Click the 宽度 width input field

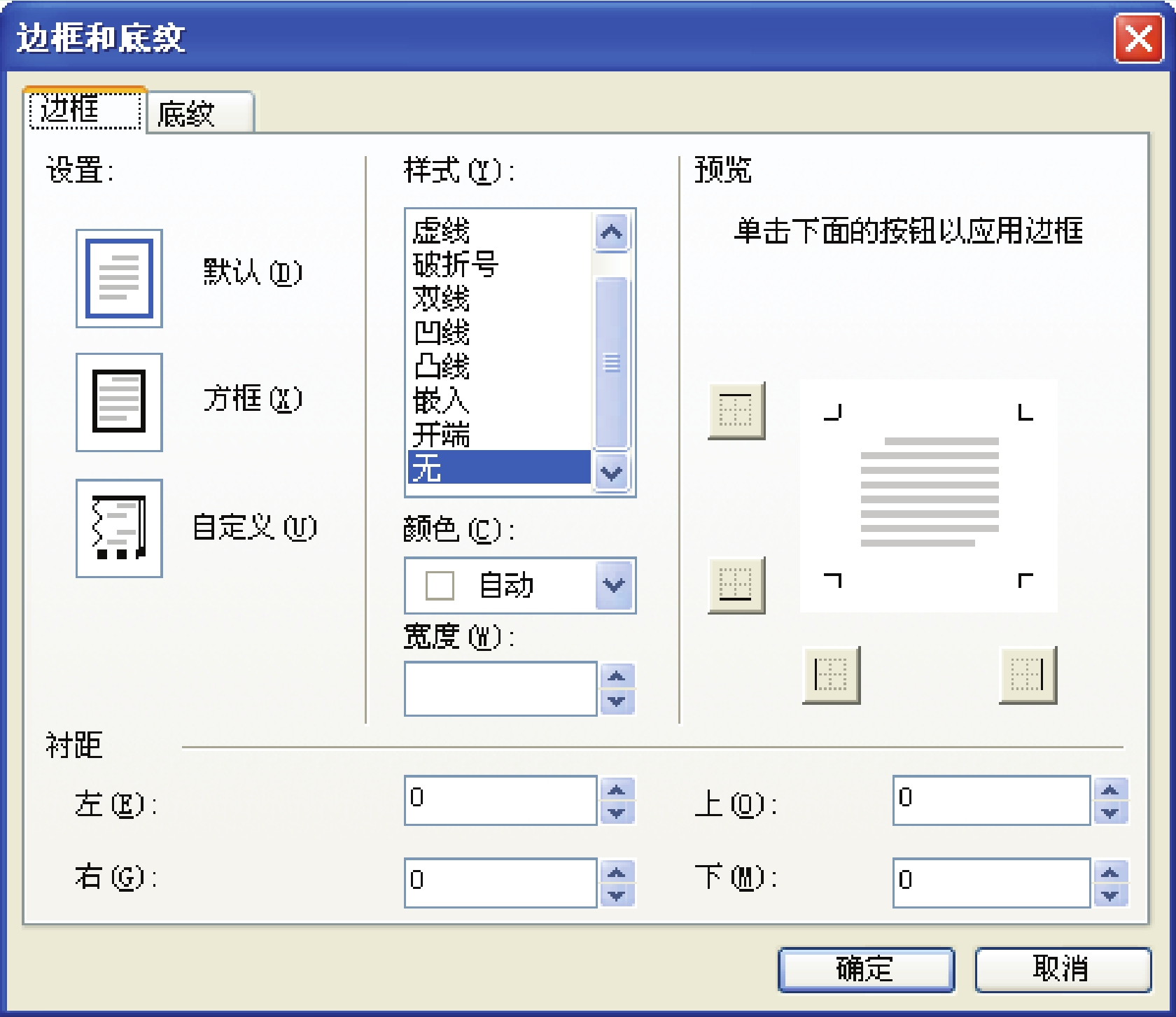click(x=500, y=689)
